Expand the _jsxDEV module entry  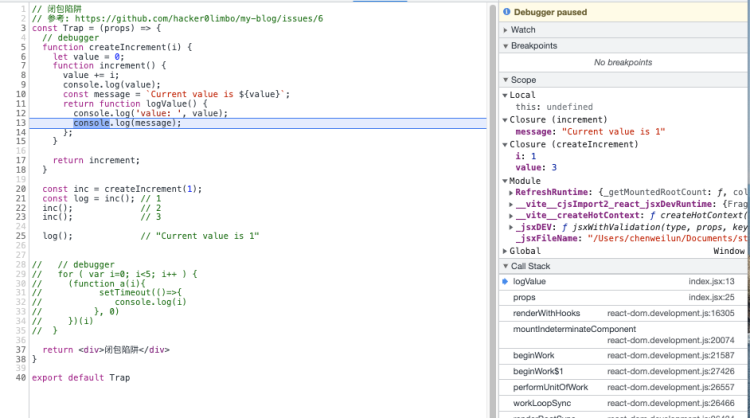coord(511,227)
